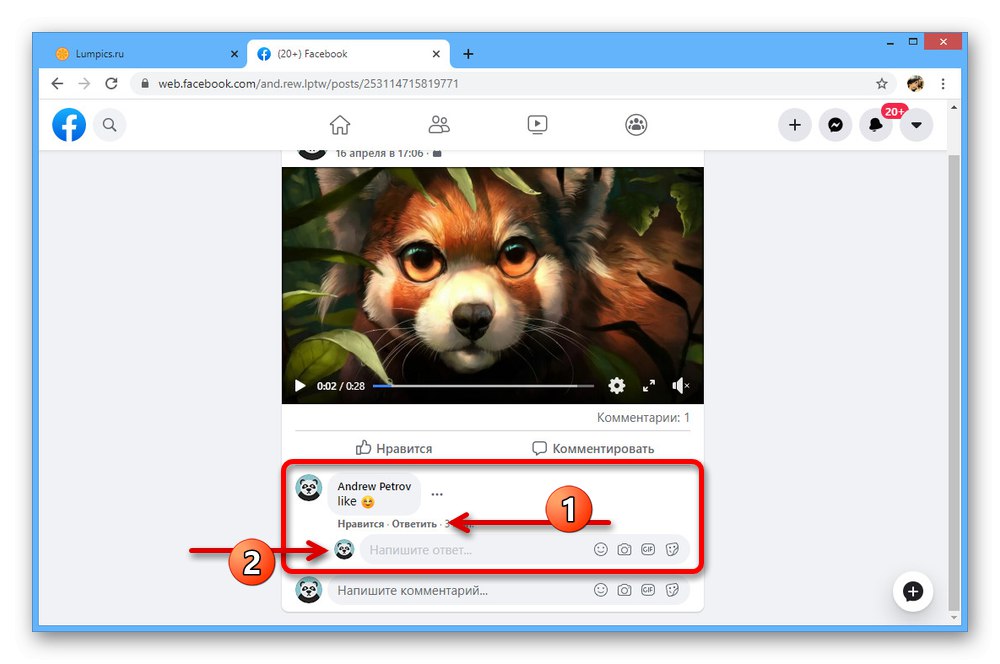Open Комментарии: 1 link
1000x664 pixels.
tap(643, 418)
